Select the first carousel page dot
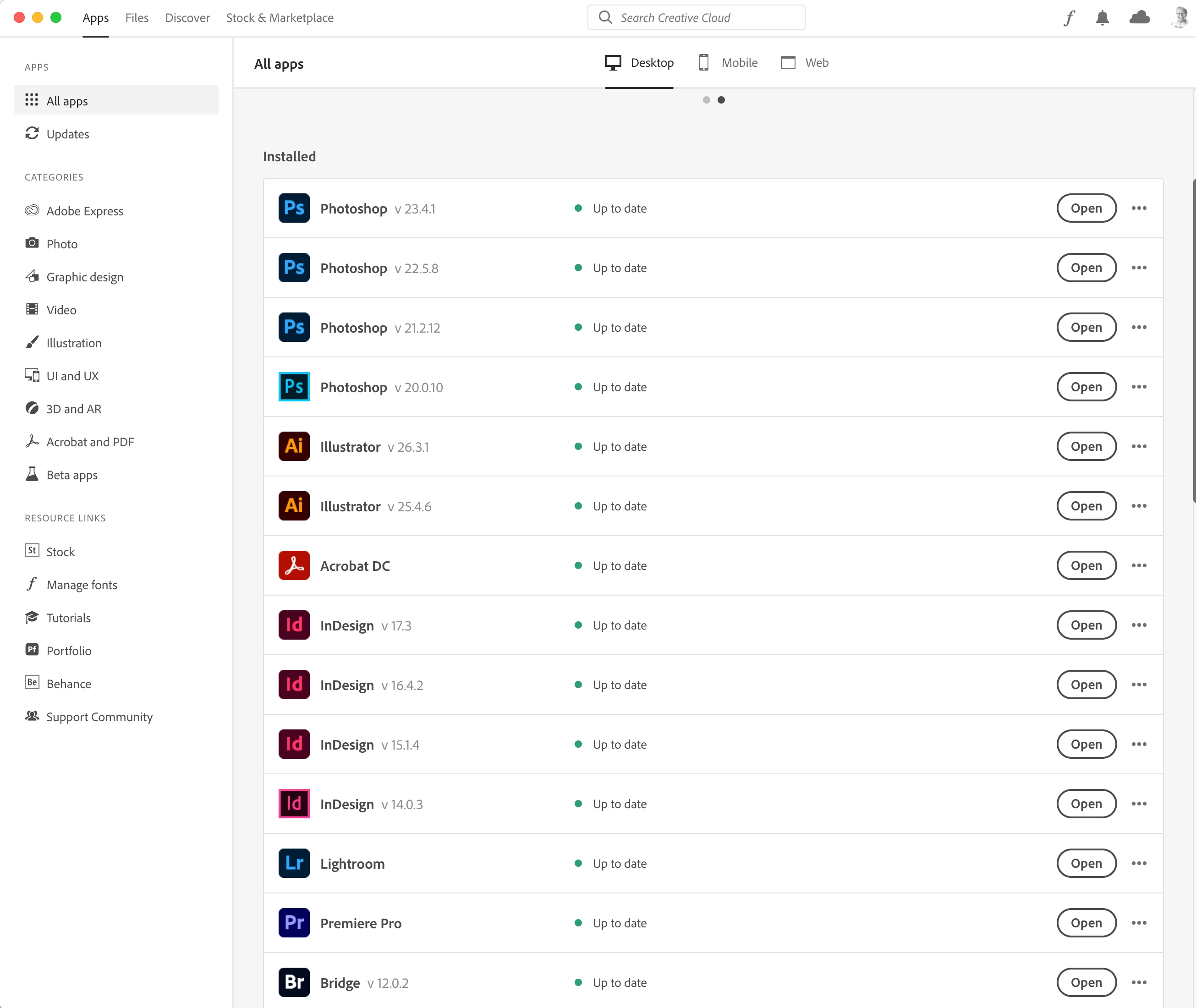The width and height of the screenshot is (1196, 1008). [706, 100]
